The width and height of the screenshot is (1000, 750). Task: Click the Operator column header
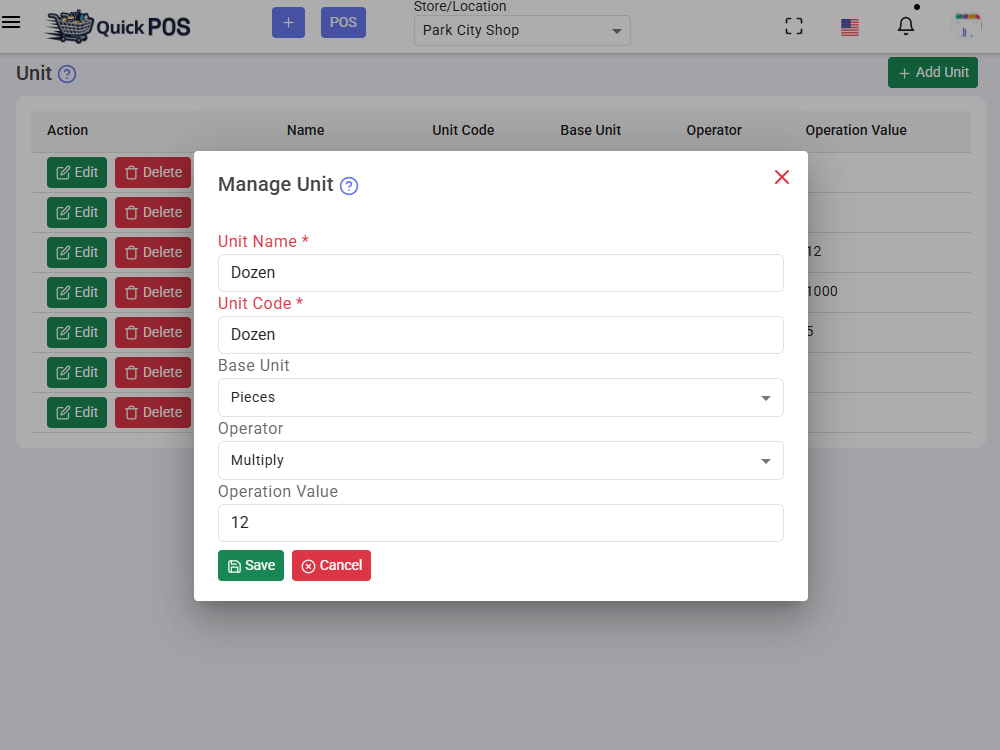tap(714, 130)
